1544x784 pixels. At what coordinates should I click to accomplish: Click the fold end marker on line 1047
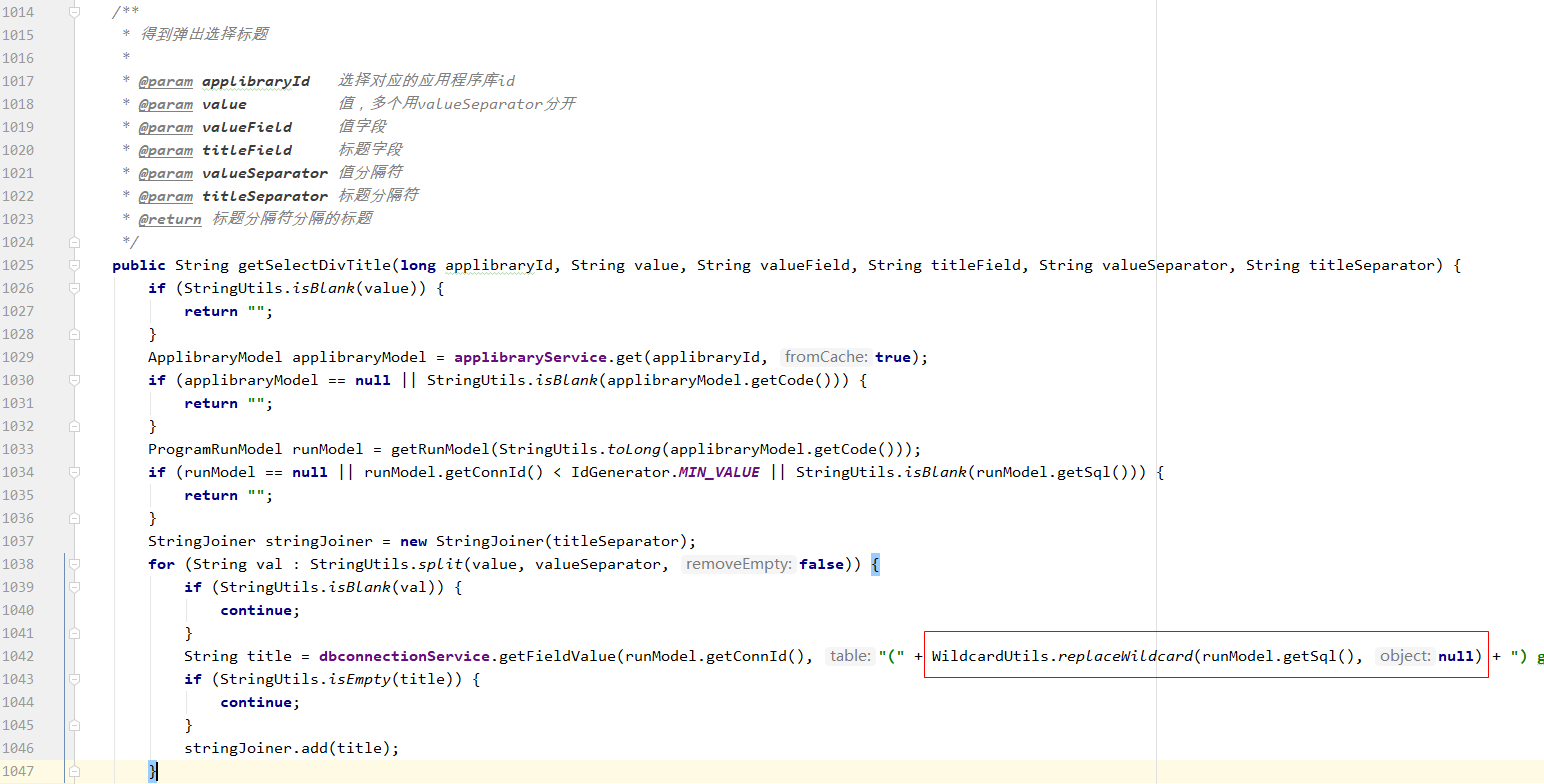74,771
